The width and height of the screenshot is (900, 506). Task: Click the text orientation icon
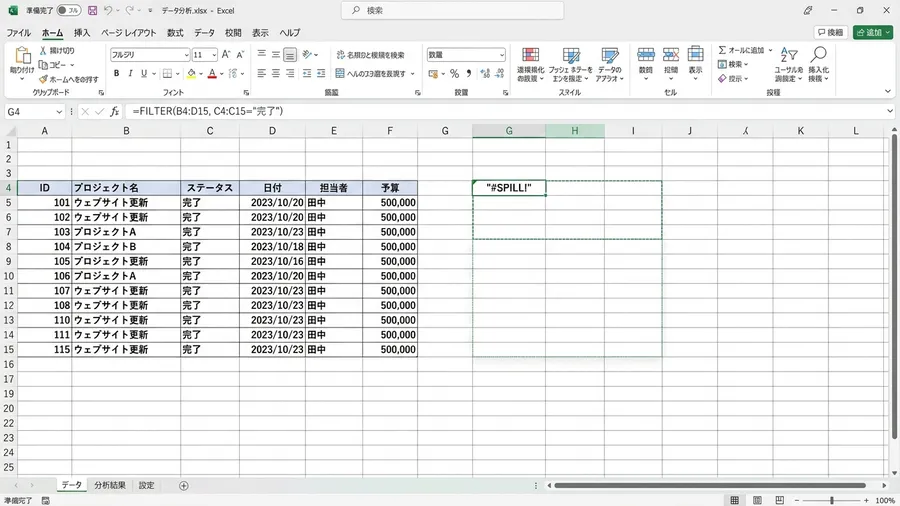pyautogui.click(x=308, y=55)
